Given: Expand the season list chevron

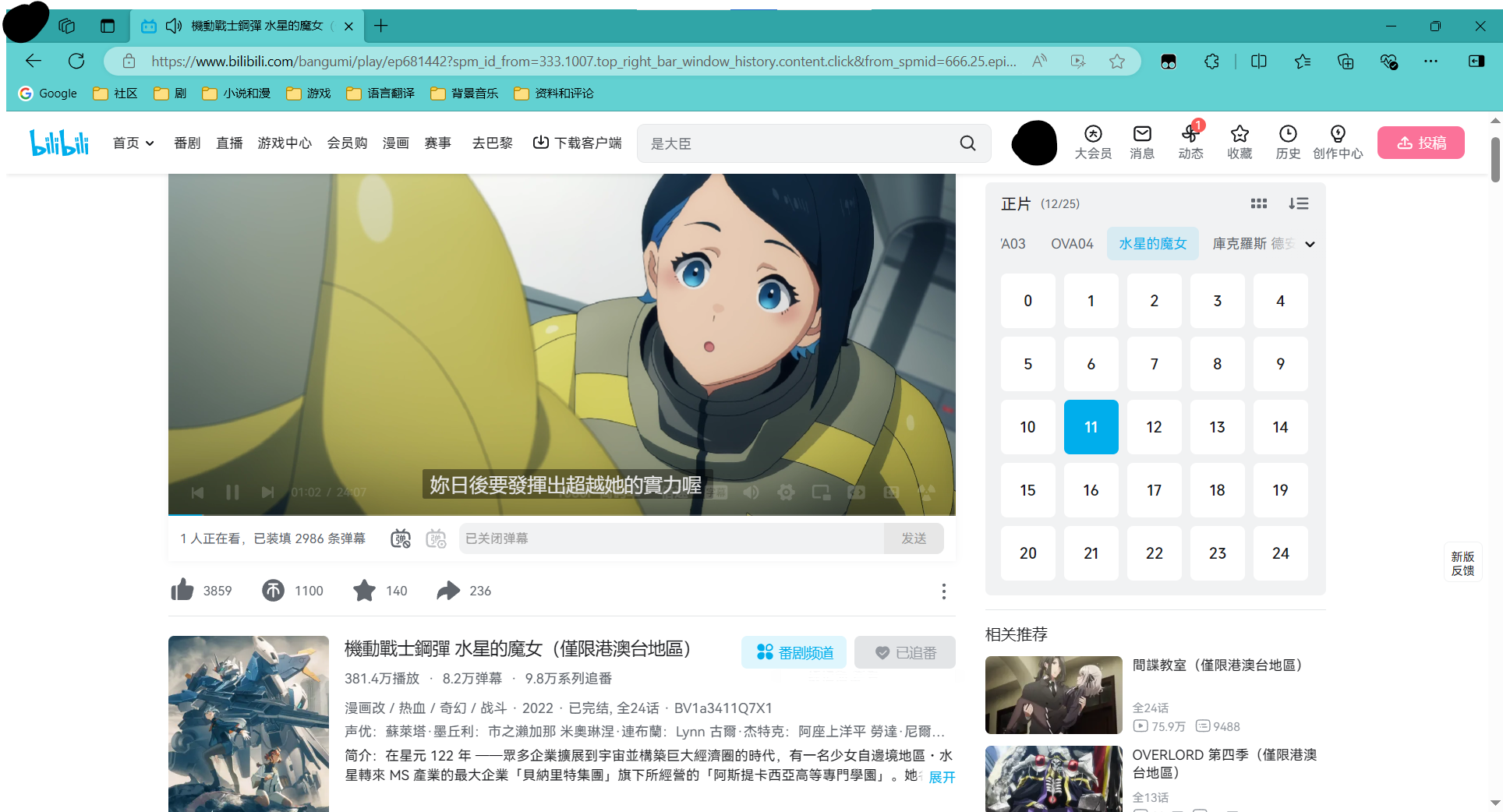Looking at the screenshot, I should click(x=1310, y=244).
